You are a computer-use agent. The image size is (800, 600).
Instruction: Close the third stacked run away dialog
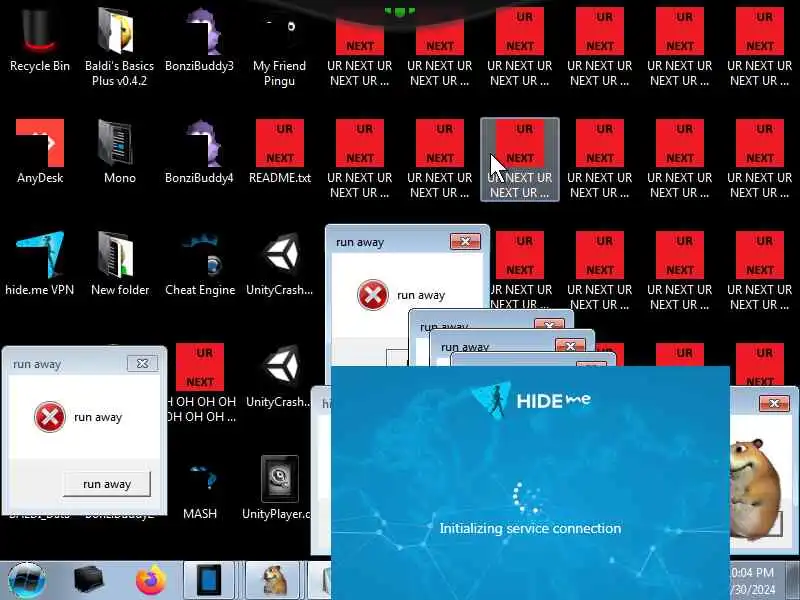tap(570, 346)
